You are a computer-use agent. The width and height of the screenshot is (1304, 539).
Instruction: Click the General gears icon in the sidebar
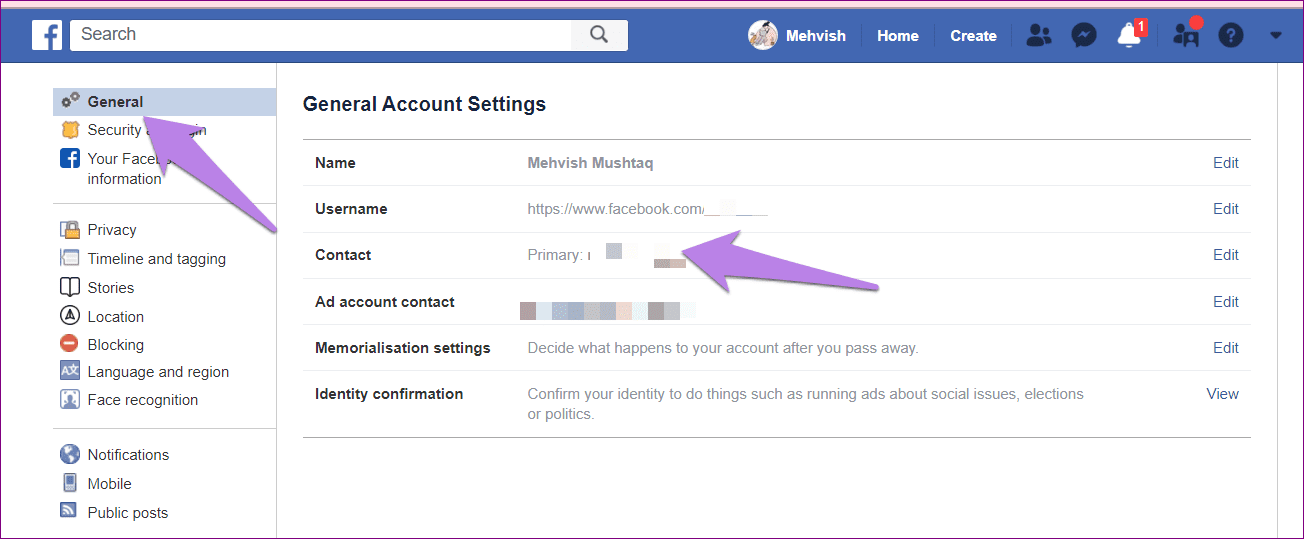tap(70, 101)
